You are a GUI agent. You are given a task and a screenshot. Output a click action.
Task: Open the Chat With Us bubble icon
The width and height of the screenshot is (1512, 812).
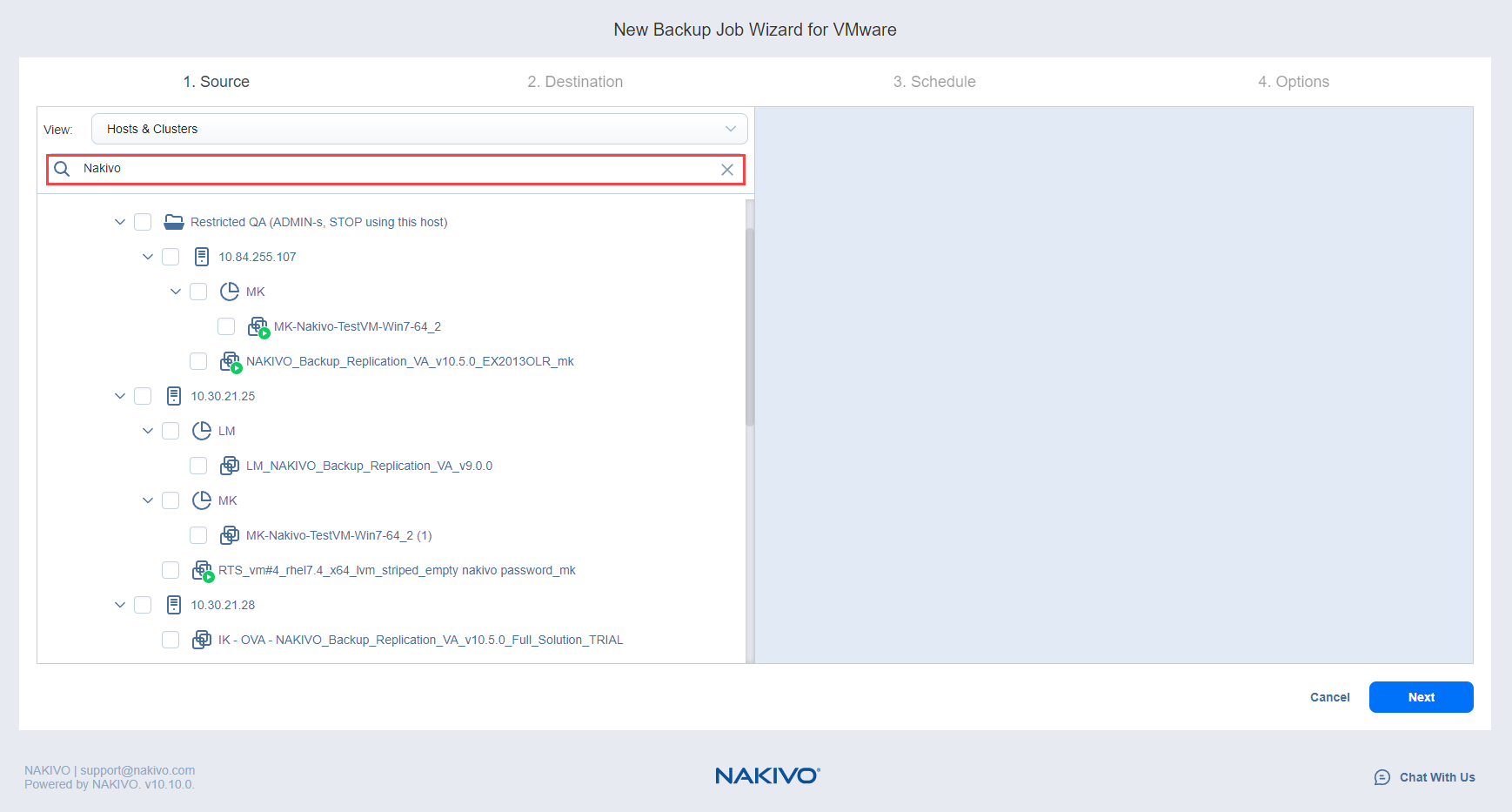click(x=1382, y=777)
